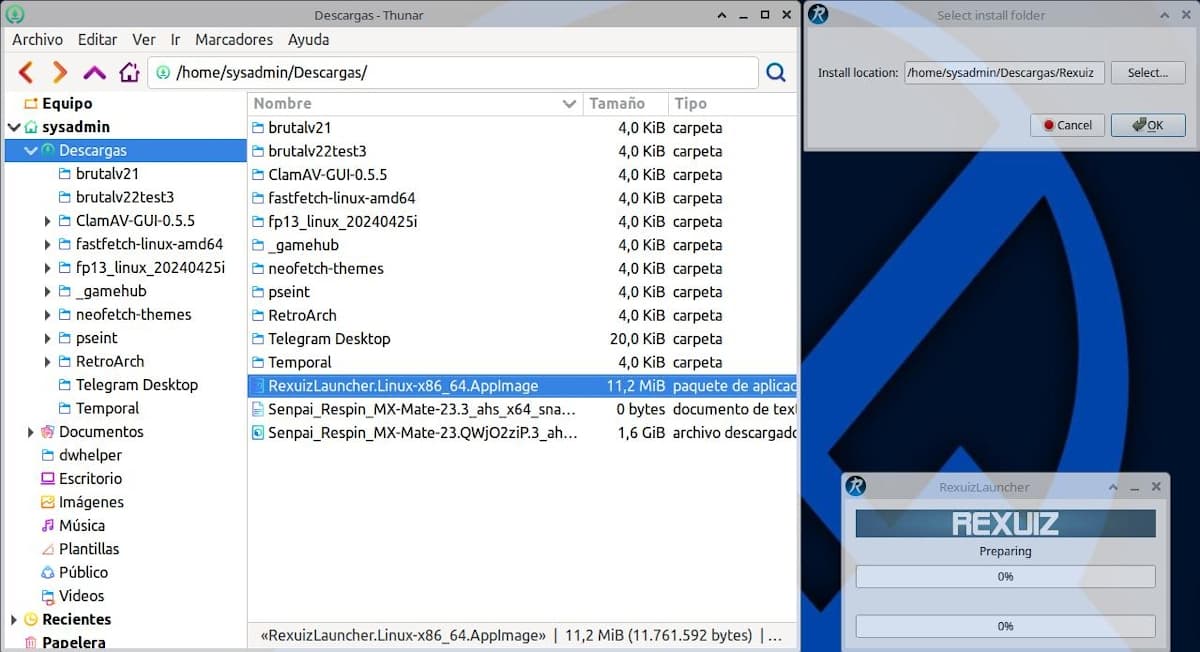Click Cancel in install folder dialog
Image resolution: width=1200 pixels, height=652 pixels.
pyautogui.click(x=1067, y=125)
